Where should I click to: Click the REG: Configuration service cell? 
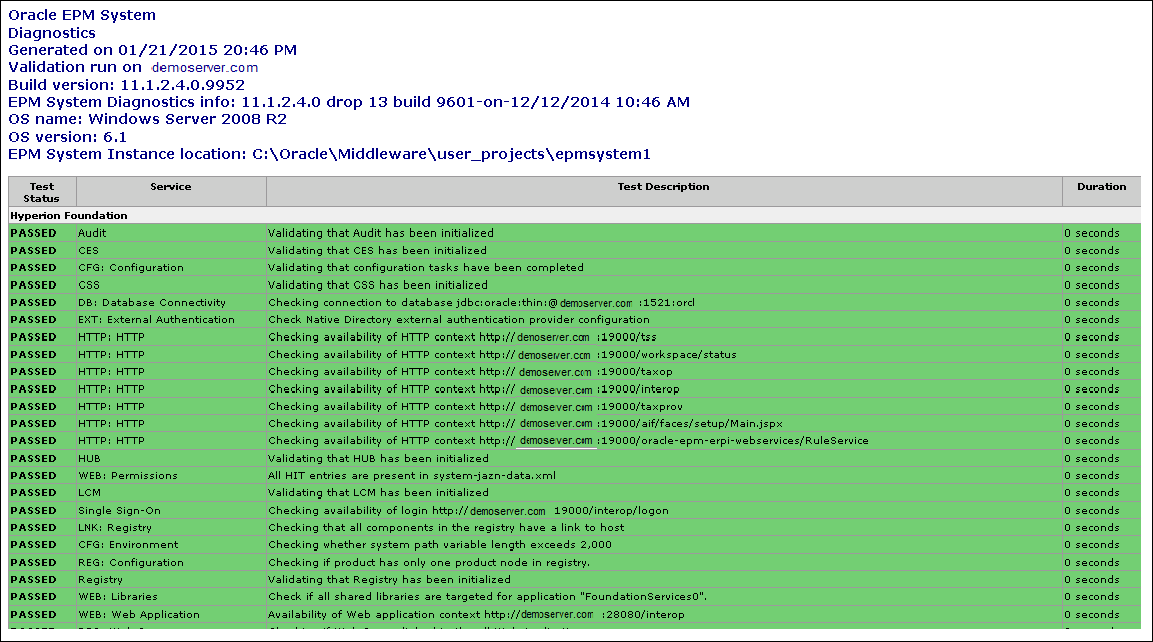[x=171, y=563]
